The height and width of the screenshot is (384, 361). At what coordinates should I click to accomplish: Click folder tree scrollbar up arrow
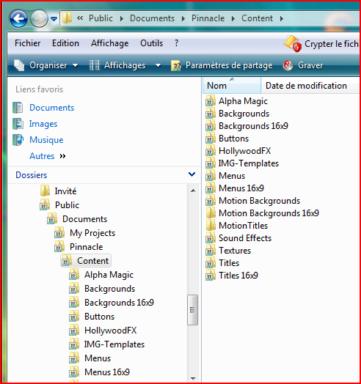193,190
